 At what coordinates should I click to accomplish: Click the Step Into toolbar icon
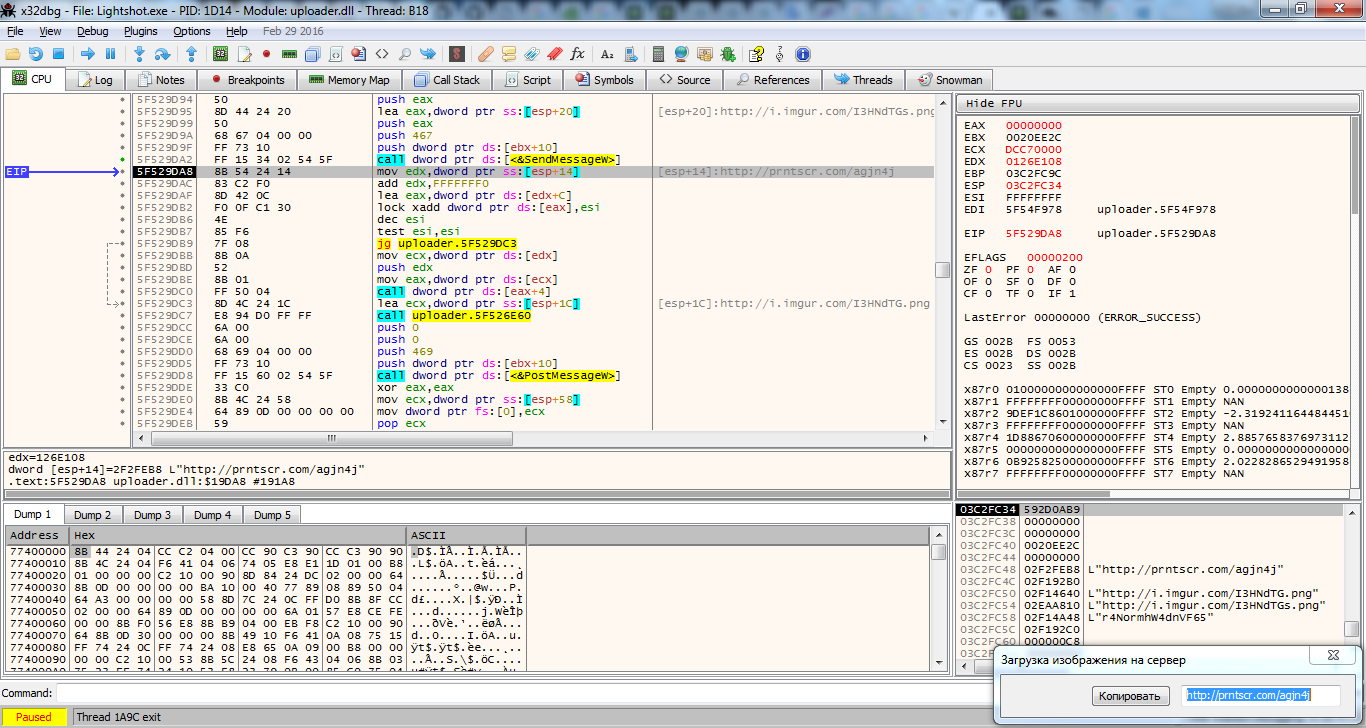click(139, 54)
